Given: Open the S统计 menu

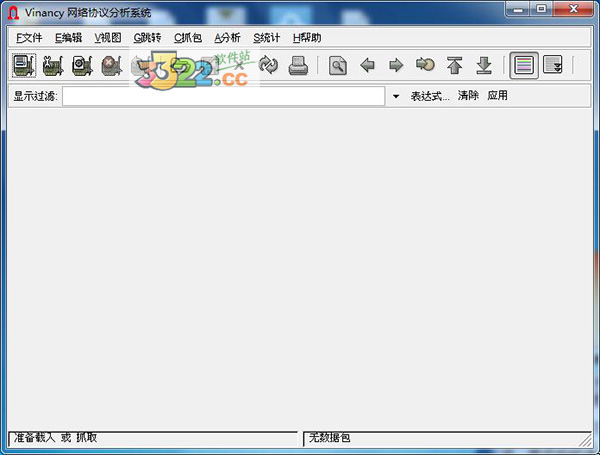Looking at the screenshot, I should click(267, 38).
